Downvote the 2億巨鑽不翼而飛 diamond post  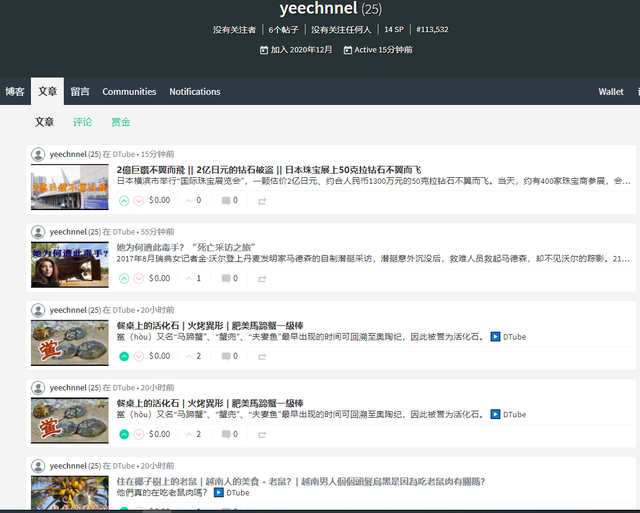pyautogui.click(x=139, y=201)
